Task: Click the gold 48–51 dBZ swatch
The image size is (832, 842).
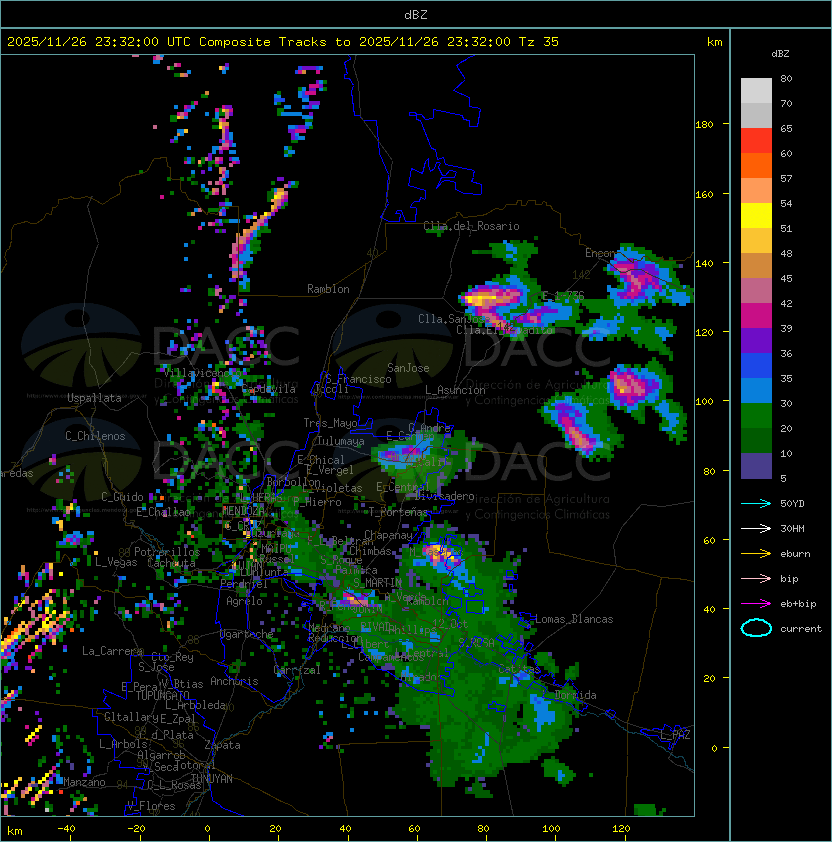Action: [x=756, y=241]
